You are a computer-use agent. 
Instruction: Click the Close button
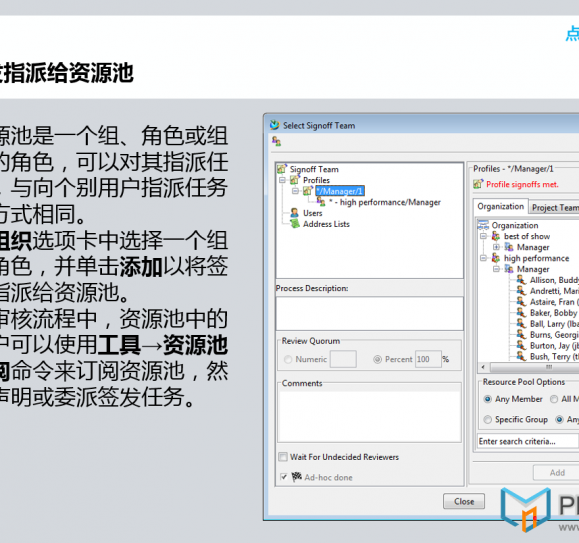(464, 501)
